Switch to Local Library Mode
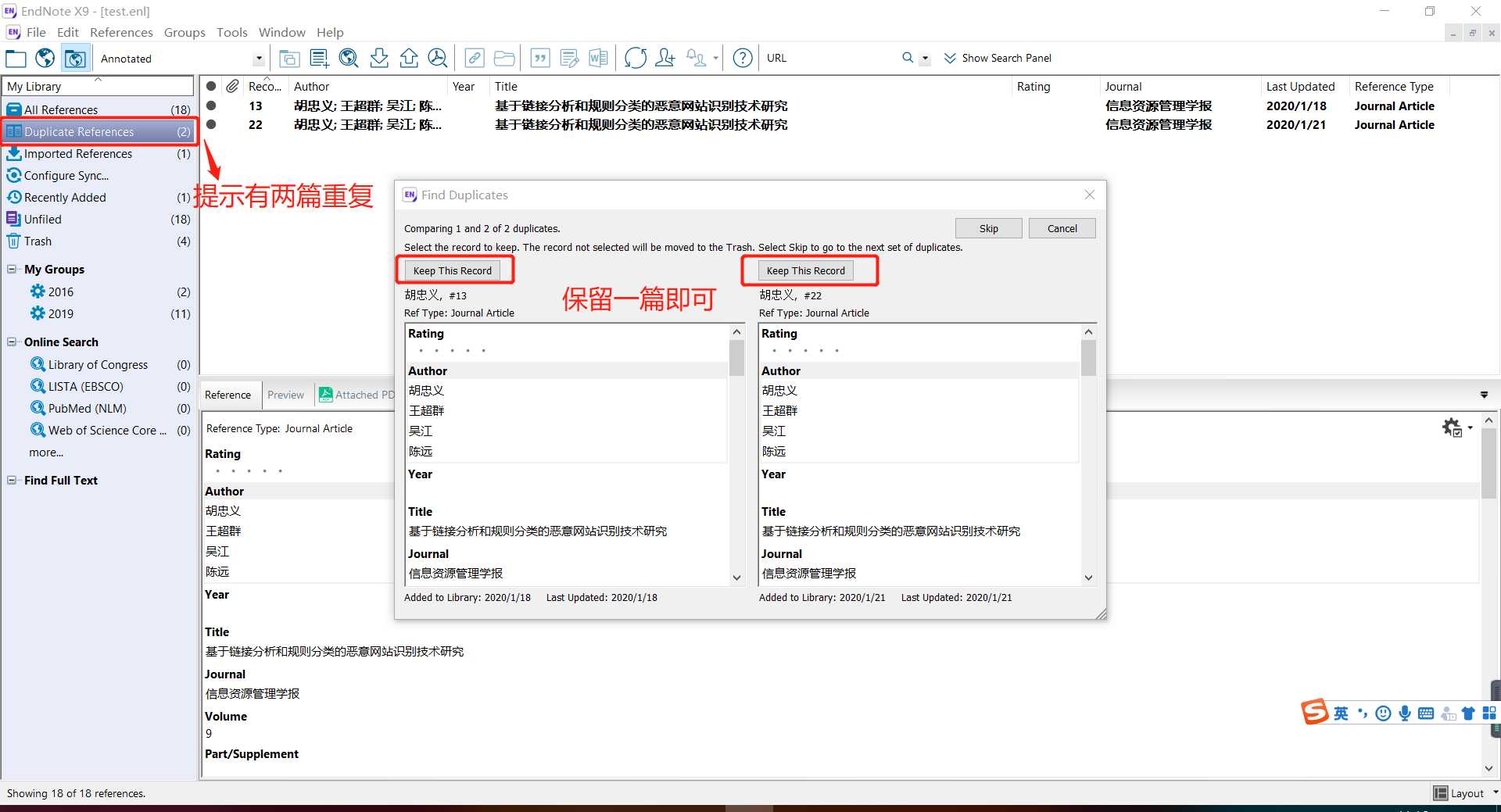The width and height of the screenshot is (1501, 812). [x=16, y=59]
